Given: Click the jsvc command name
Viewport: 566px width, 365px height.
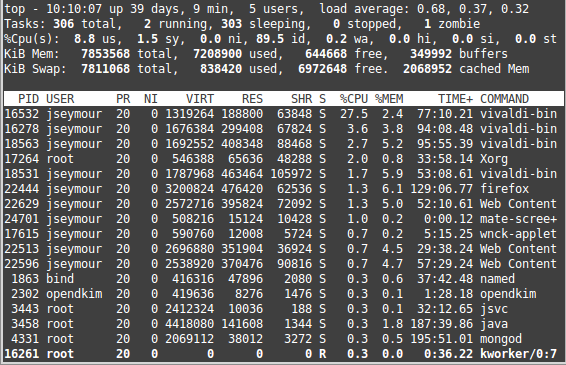Looking at the screenshot, I should click(494, 309).
